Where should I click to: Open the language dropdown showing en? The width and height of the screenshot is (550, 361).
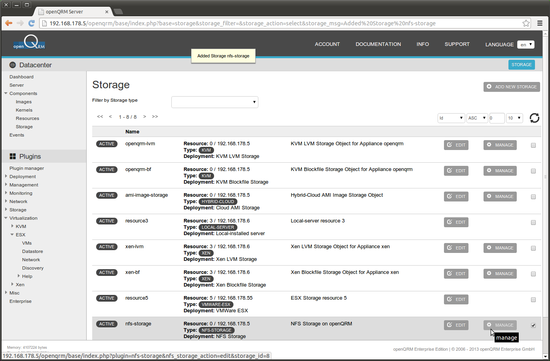(x=526, y=45)
